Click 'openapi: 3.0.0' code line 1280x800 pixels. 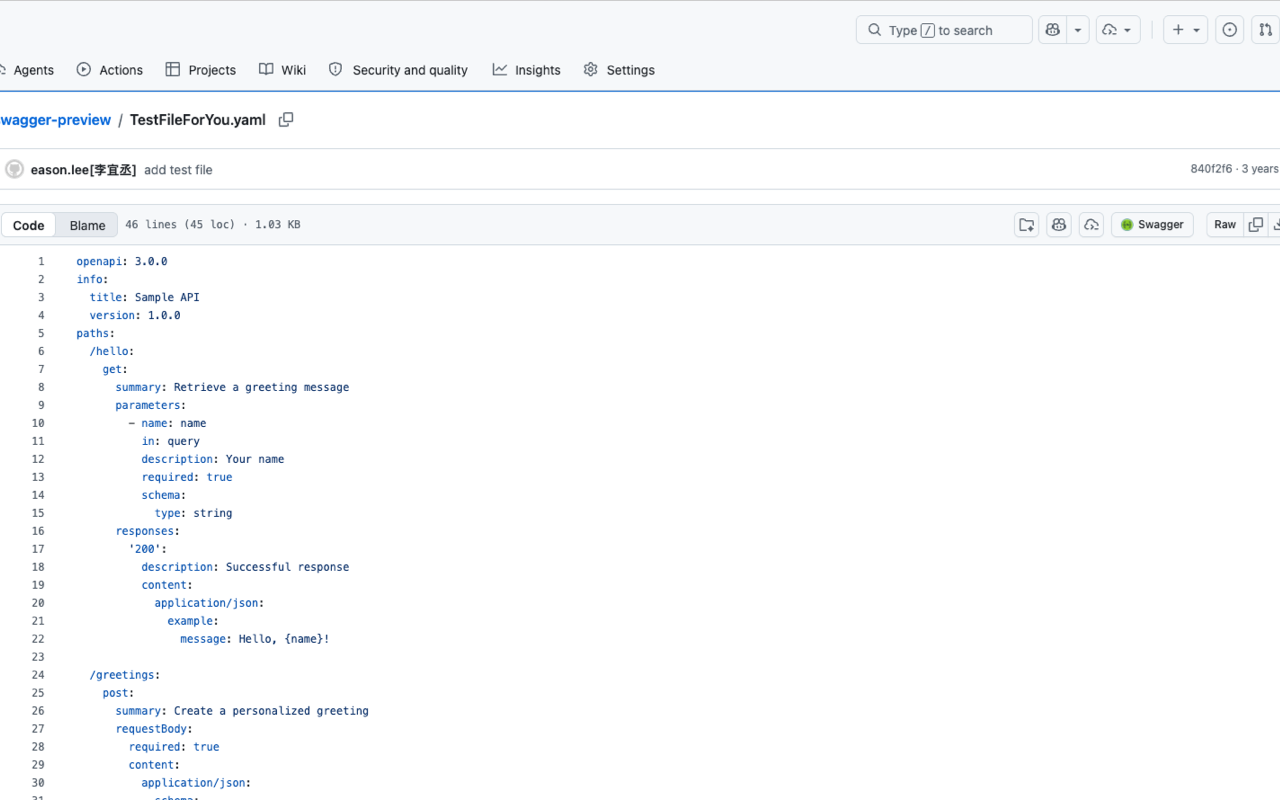[122, 261]
